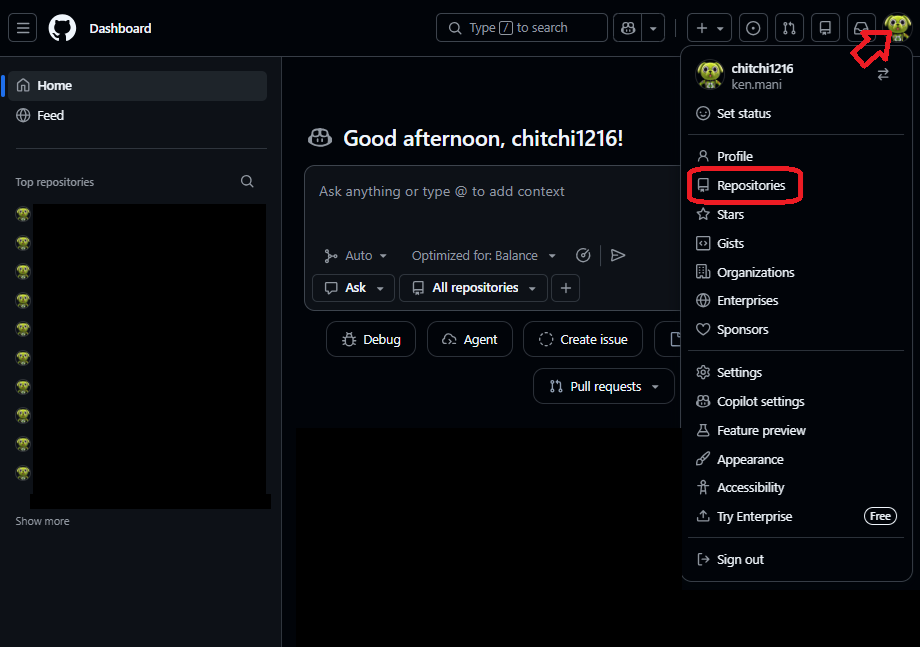920x647 pixels.
Task: Open the Auto model dropdown
Action: click(x=356, y=256)
